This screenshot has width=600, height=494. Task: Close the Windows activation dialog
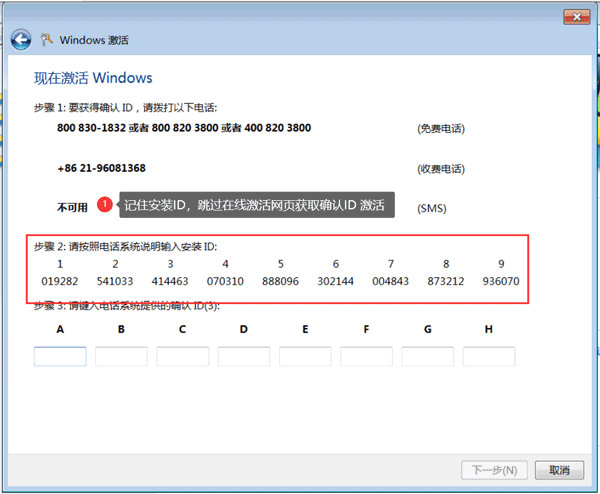577,17
